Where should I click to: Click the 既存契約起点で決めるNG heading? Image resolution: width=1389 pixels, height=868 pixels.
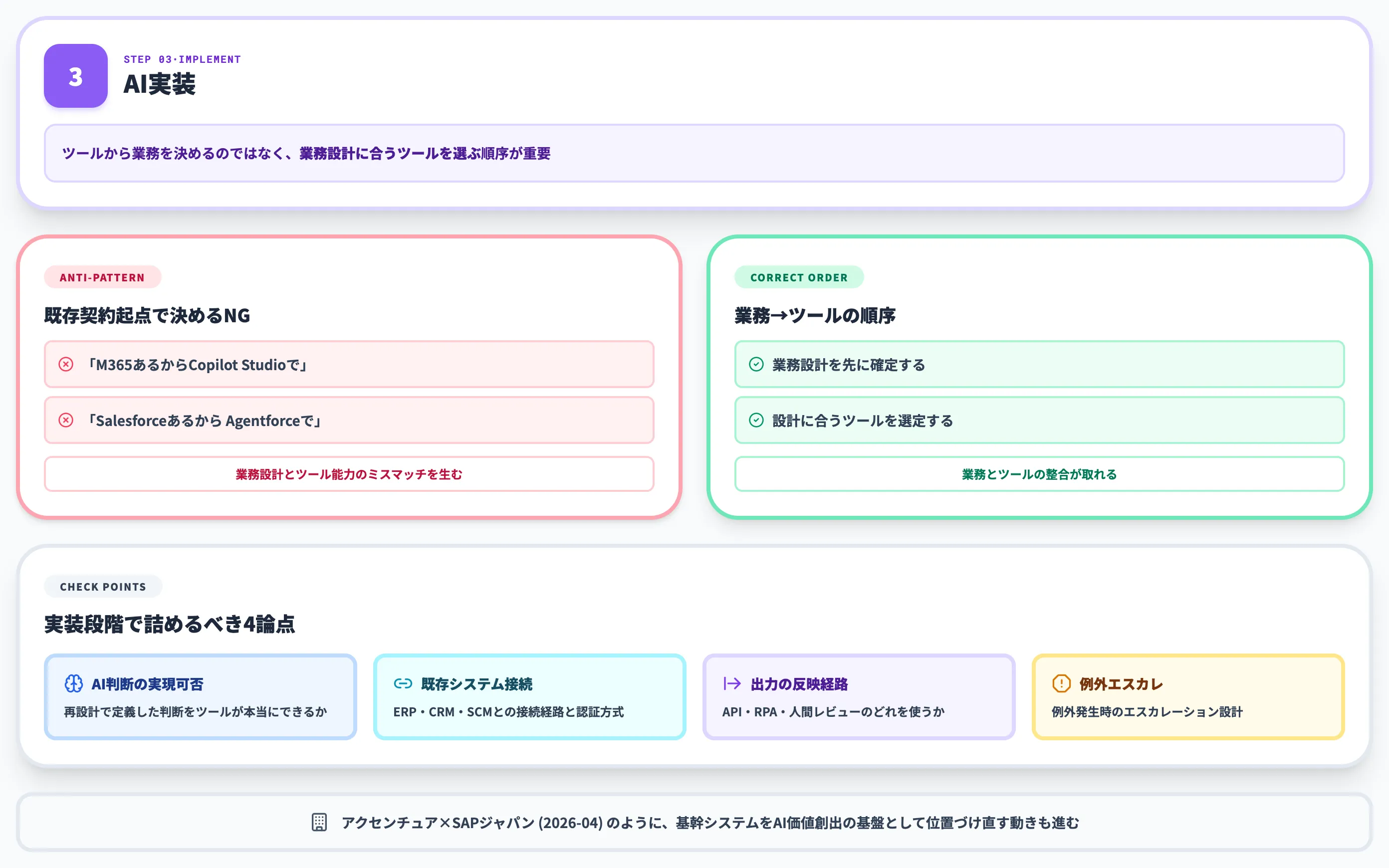147,315
